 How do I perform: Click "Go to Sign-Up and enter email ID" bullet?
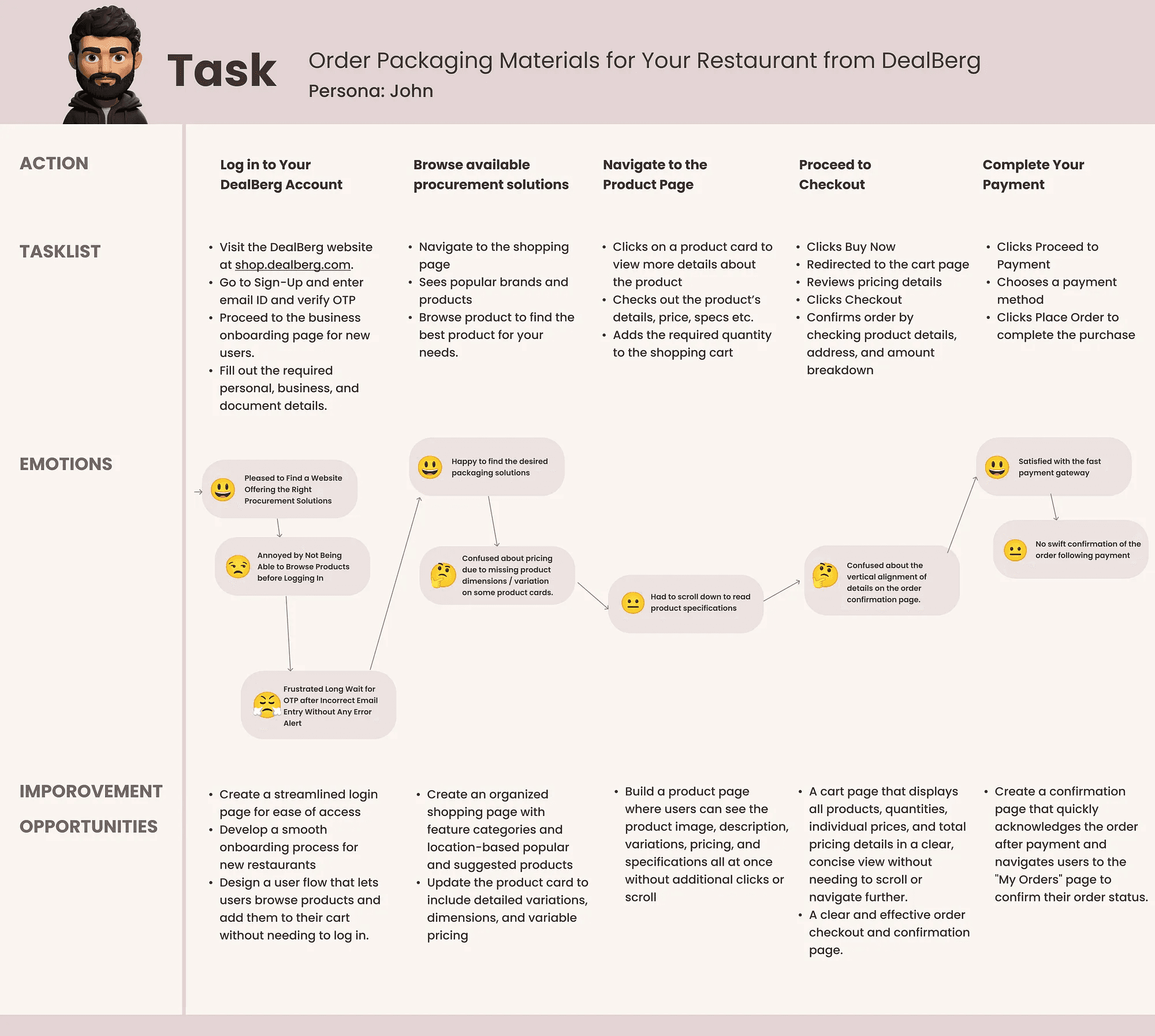point(291,291)
